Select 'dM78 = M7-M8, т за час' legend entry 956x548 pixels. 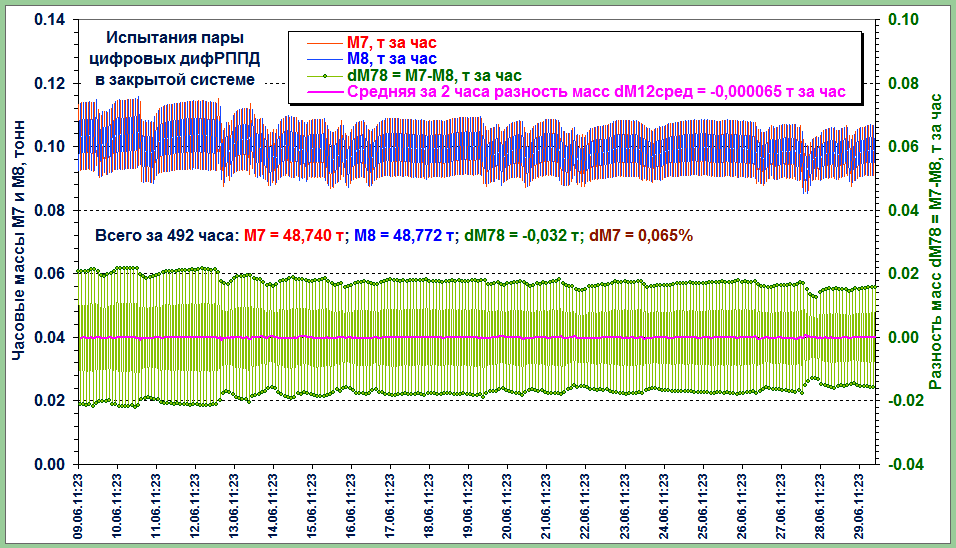433,75
